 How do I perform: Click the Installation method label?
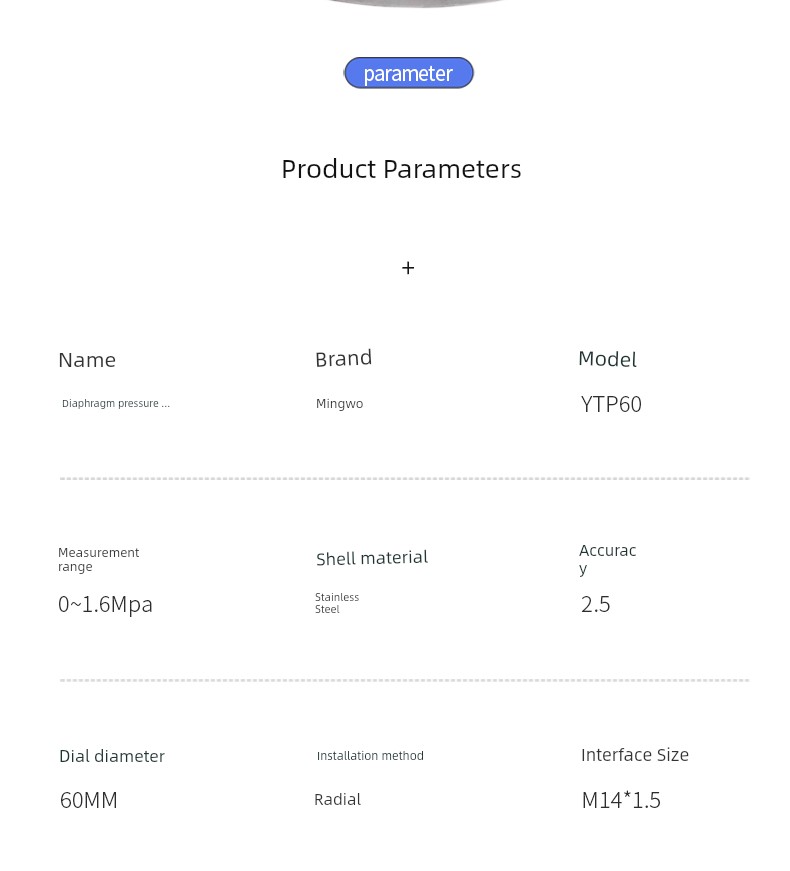point(370,756)
